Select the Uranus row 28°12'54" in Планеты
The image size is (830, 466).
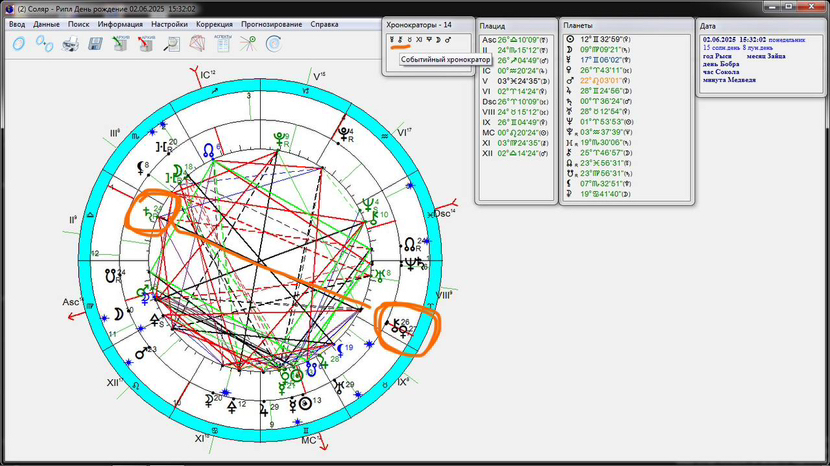(x=599, y=111)
